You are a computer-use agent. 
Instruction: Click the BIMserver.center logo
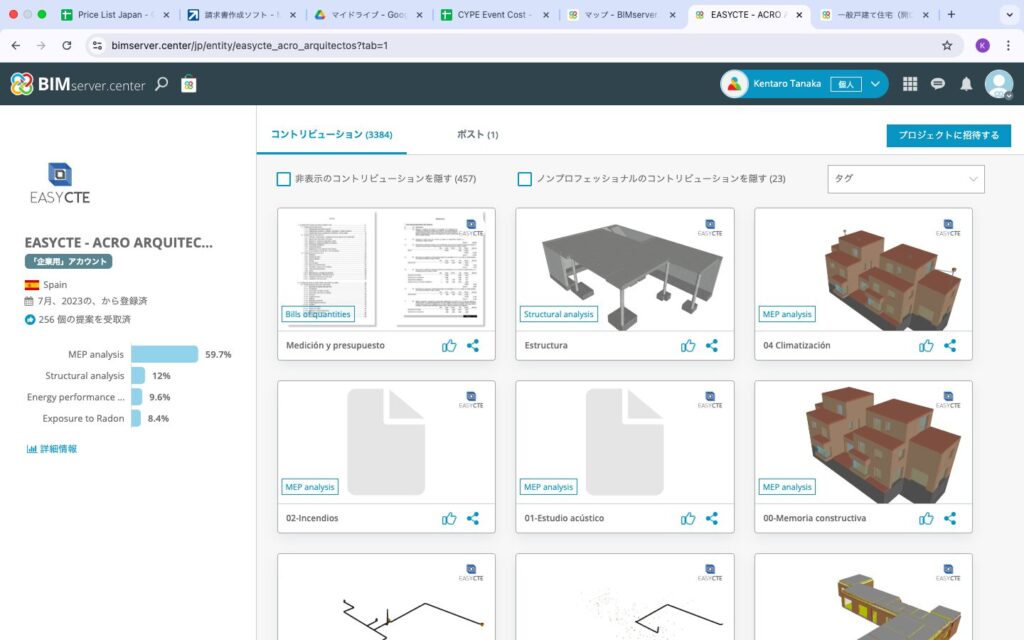click(78, 84)
